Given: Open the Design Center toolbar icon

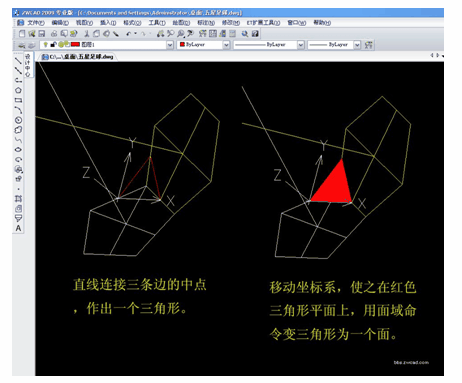Looking at the screenshot, I should pos(213,34).
